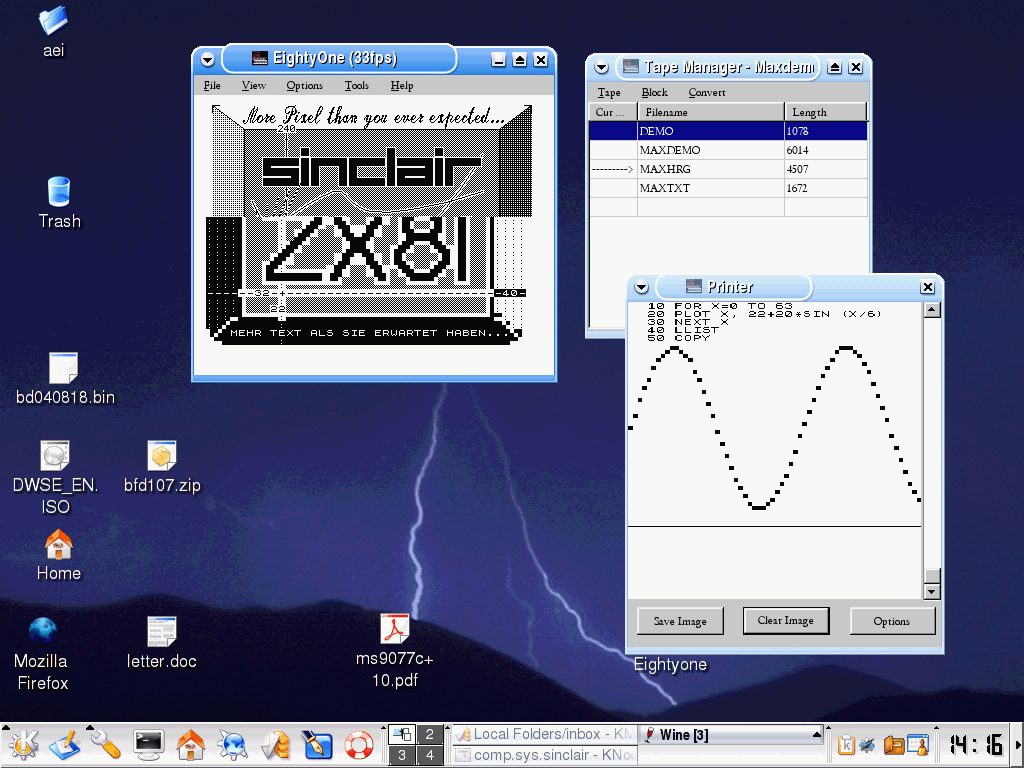
Task: Select the letter.doc document icon
Action: [x=161, y=632]
